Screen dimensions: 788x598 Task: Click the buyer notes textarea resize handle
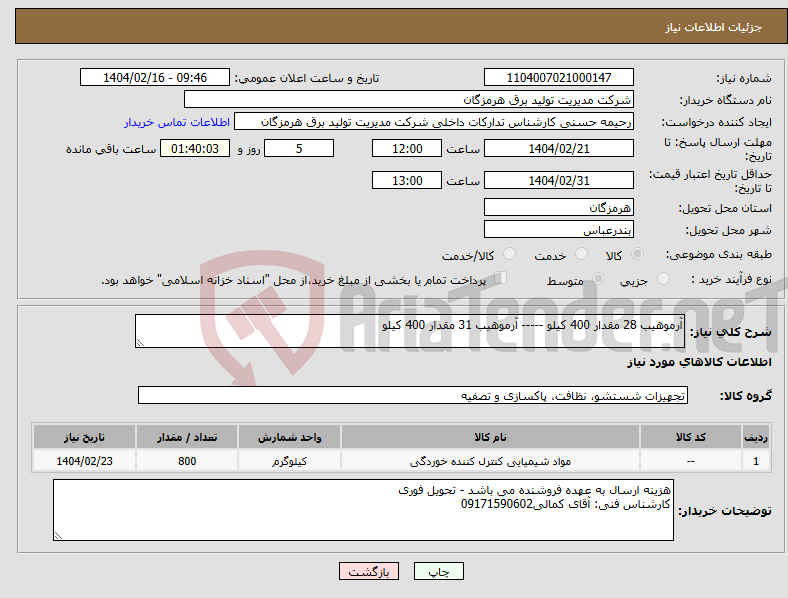point(58,536)
